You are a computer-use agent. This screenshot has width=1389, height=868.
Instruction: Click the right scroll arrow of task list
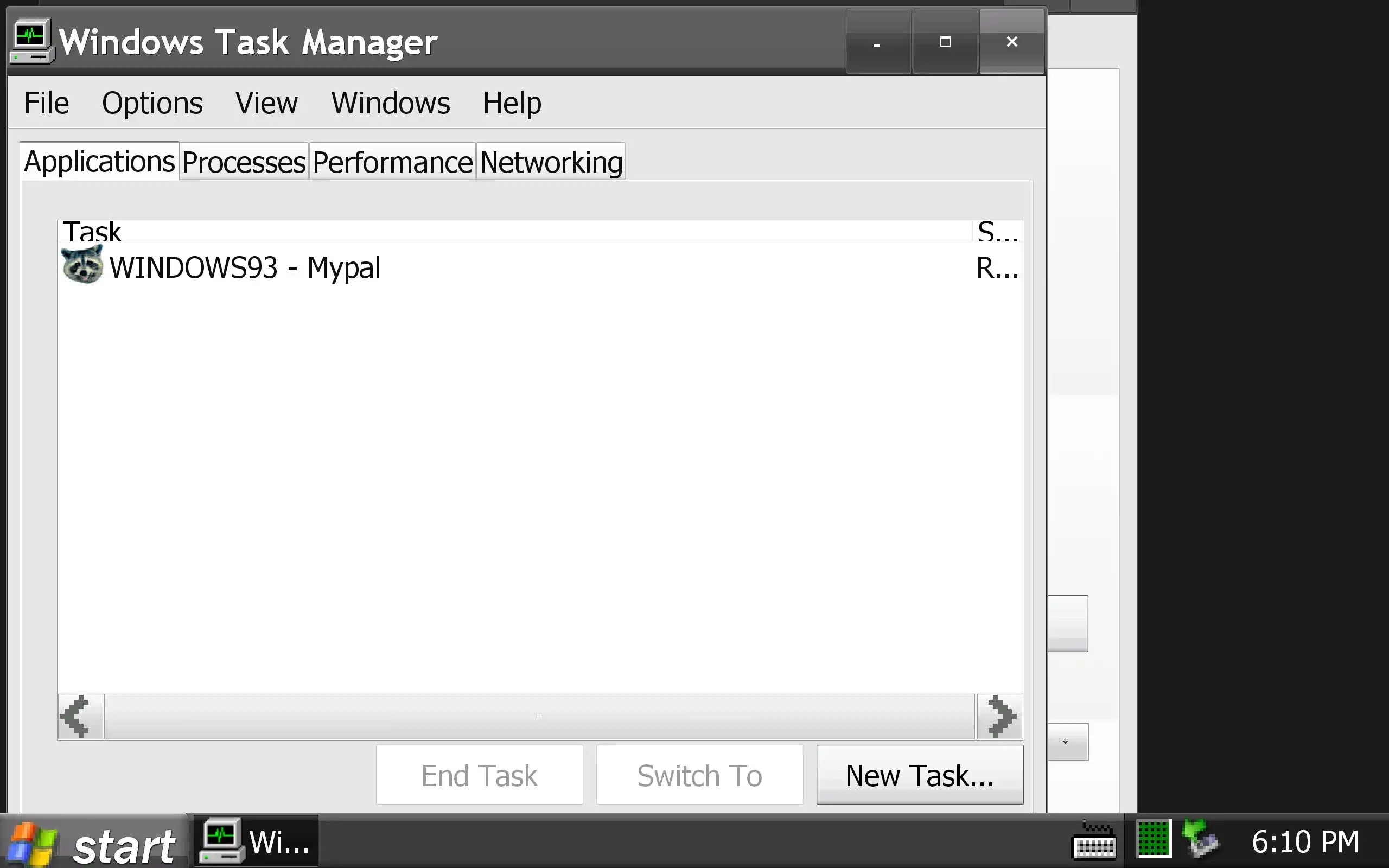(x=1001, y=717)
